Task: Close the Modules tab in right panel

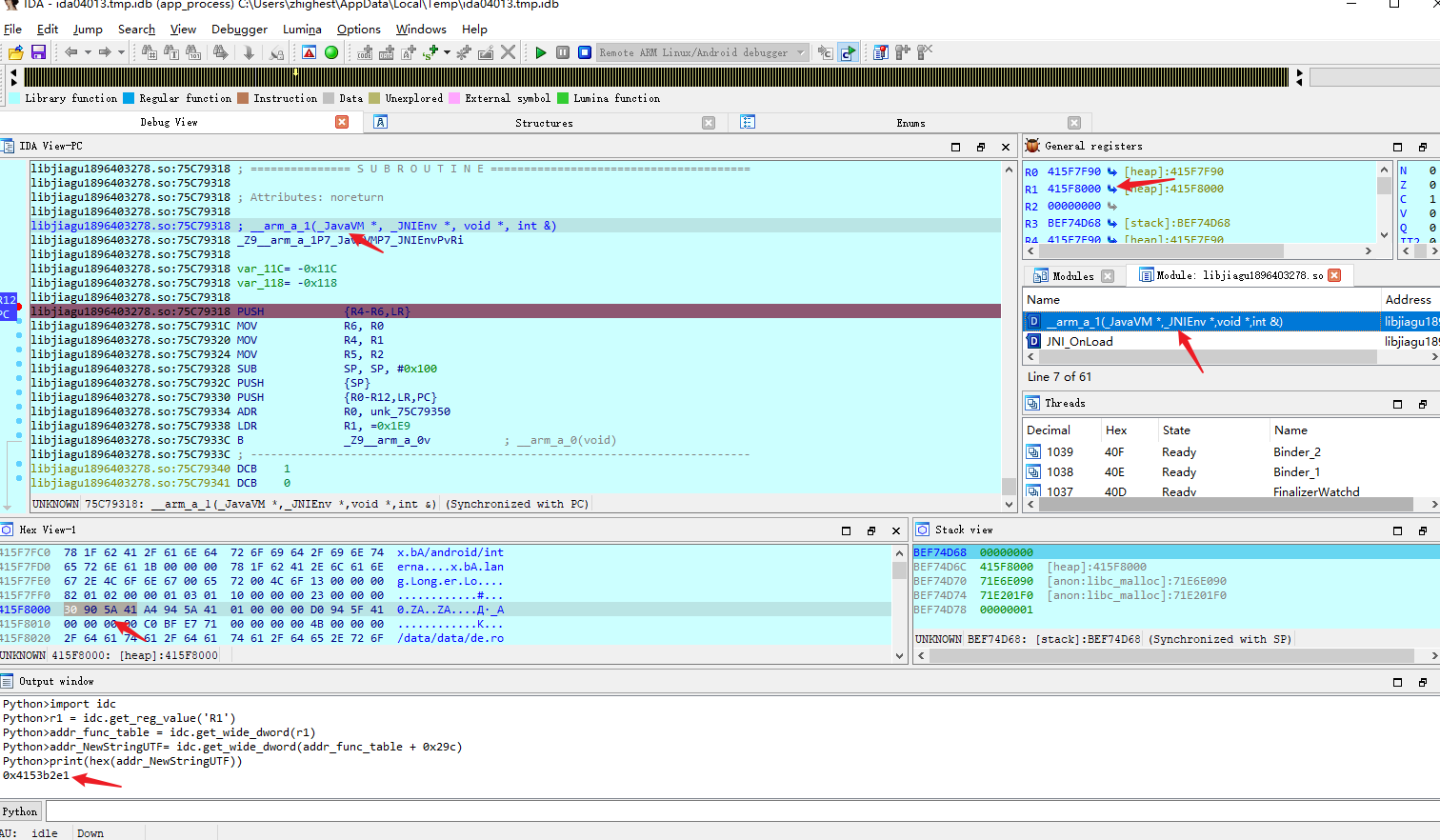Action: coord(1108,276)
